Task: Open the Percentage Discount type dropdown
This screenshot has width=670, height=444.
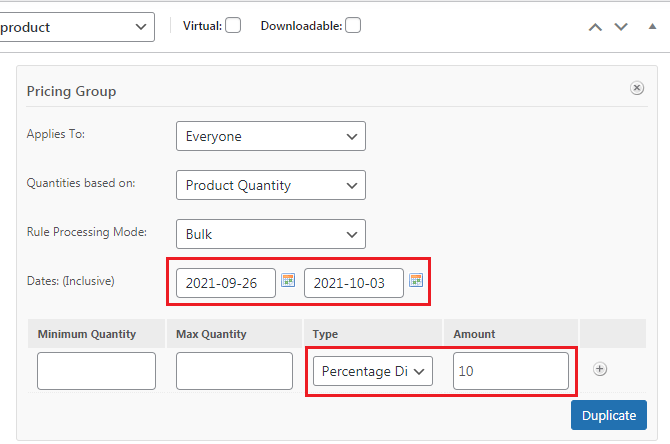Action: [373, 371]
